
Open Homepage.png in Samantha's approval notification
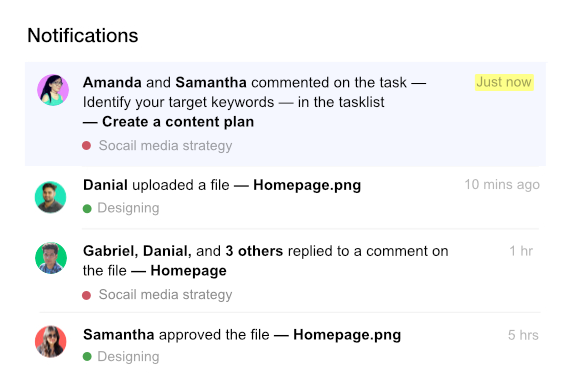347,335
